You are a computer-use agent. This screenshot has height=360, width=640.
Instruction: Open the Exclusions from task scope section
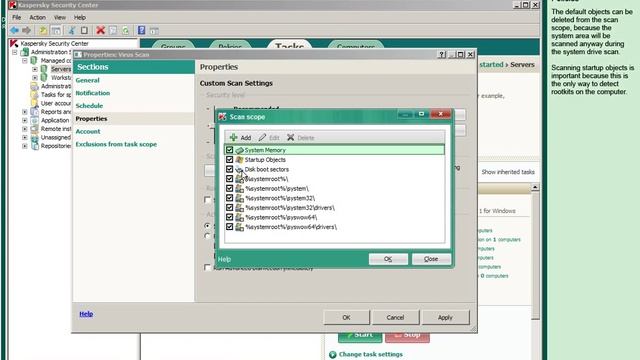tap(116, 144)
